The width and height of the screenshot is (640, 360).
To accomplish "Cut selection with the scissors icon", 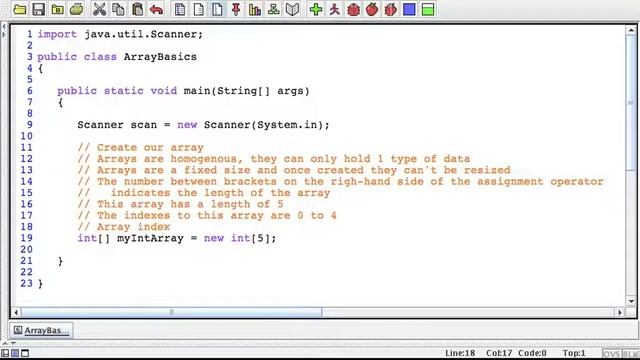I will (99, 9).
